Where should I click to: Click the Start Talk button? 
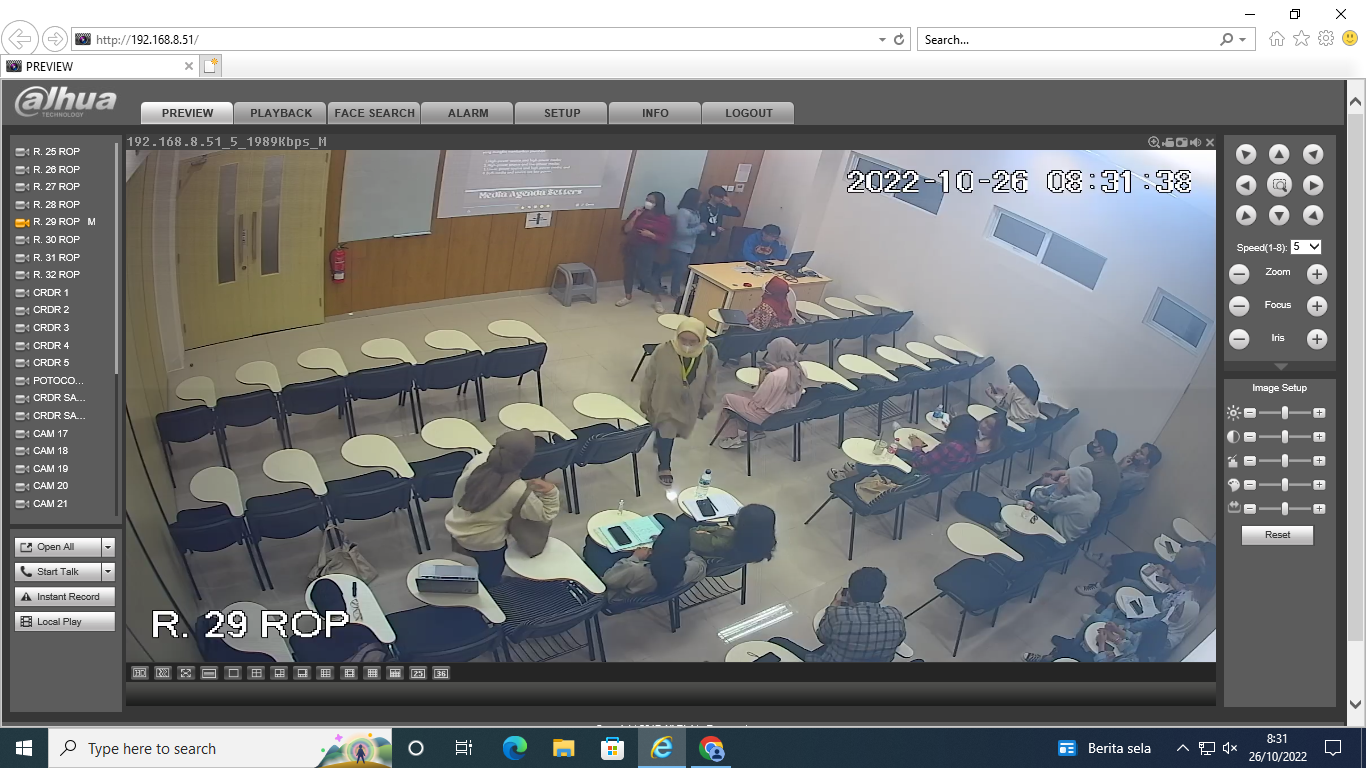click(59, 572)
